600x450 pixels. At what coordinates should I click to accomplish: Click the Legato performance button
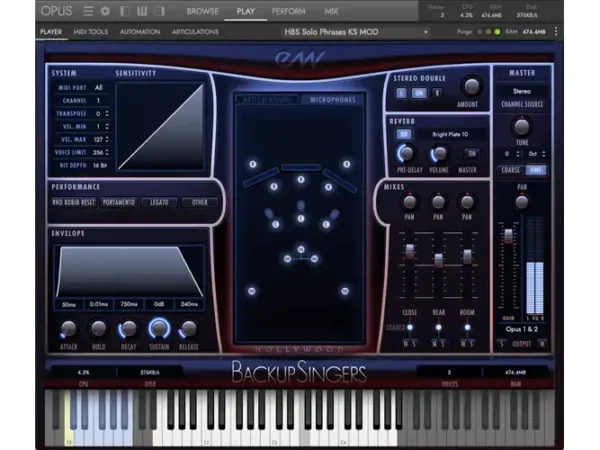159,202
